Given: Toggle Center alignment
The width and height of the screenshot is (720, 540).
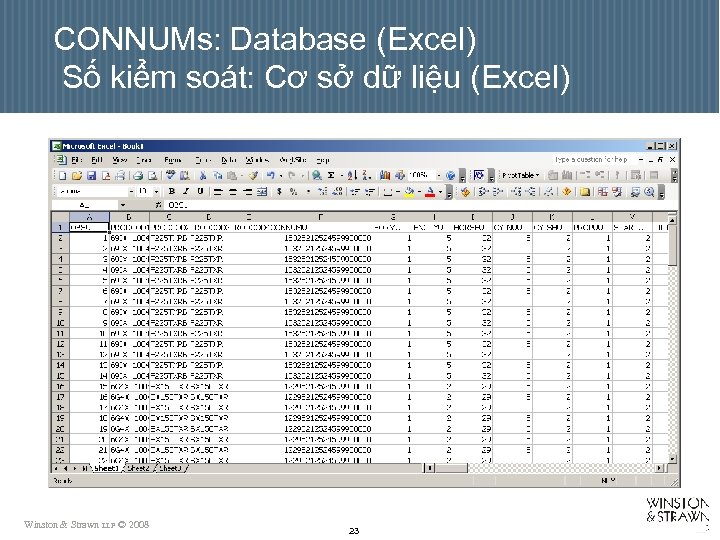Looking at the screenshot, I should pos(233,192).
